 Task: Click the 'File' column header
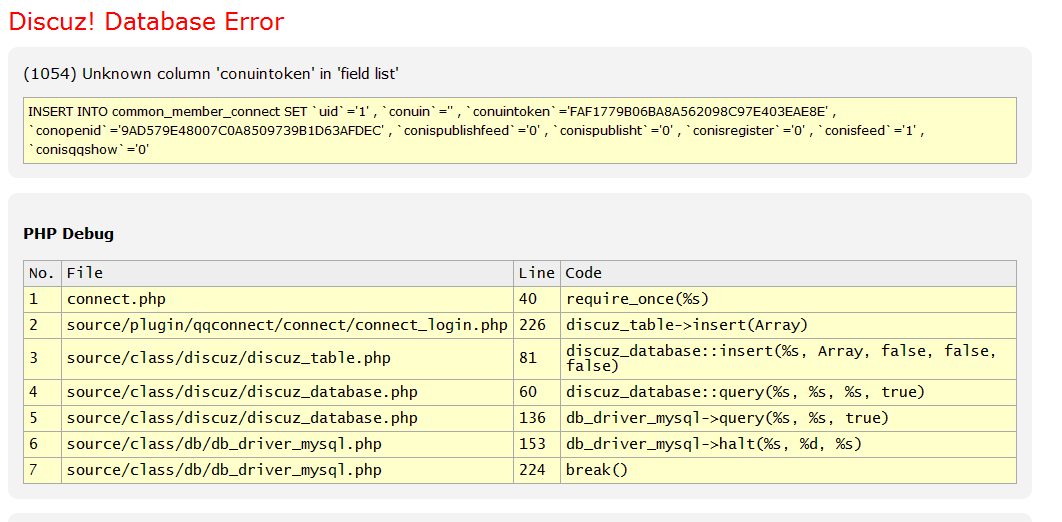pos(287,273)
